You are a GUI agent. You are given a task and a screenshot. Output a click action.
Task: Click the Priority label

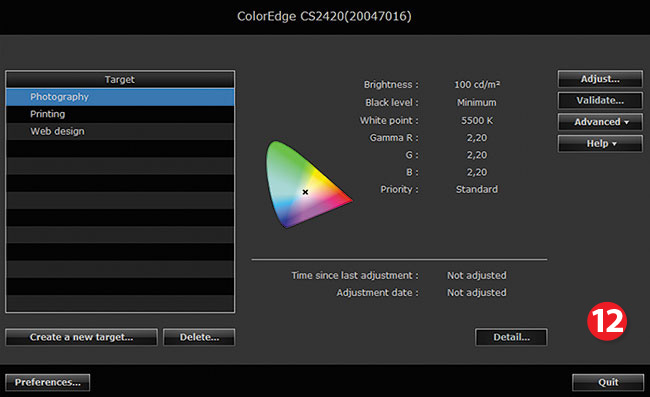[x=399, y=189]
